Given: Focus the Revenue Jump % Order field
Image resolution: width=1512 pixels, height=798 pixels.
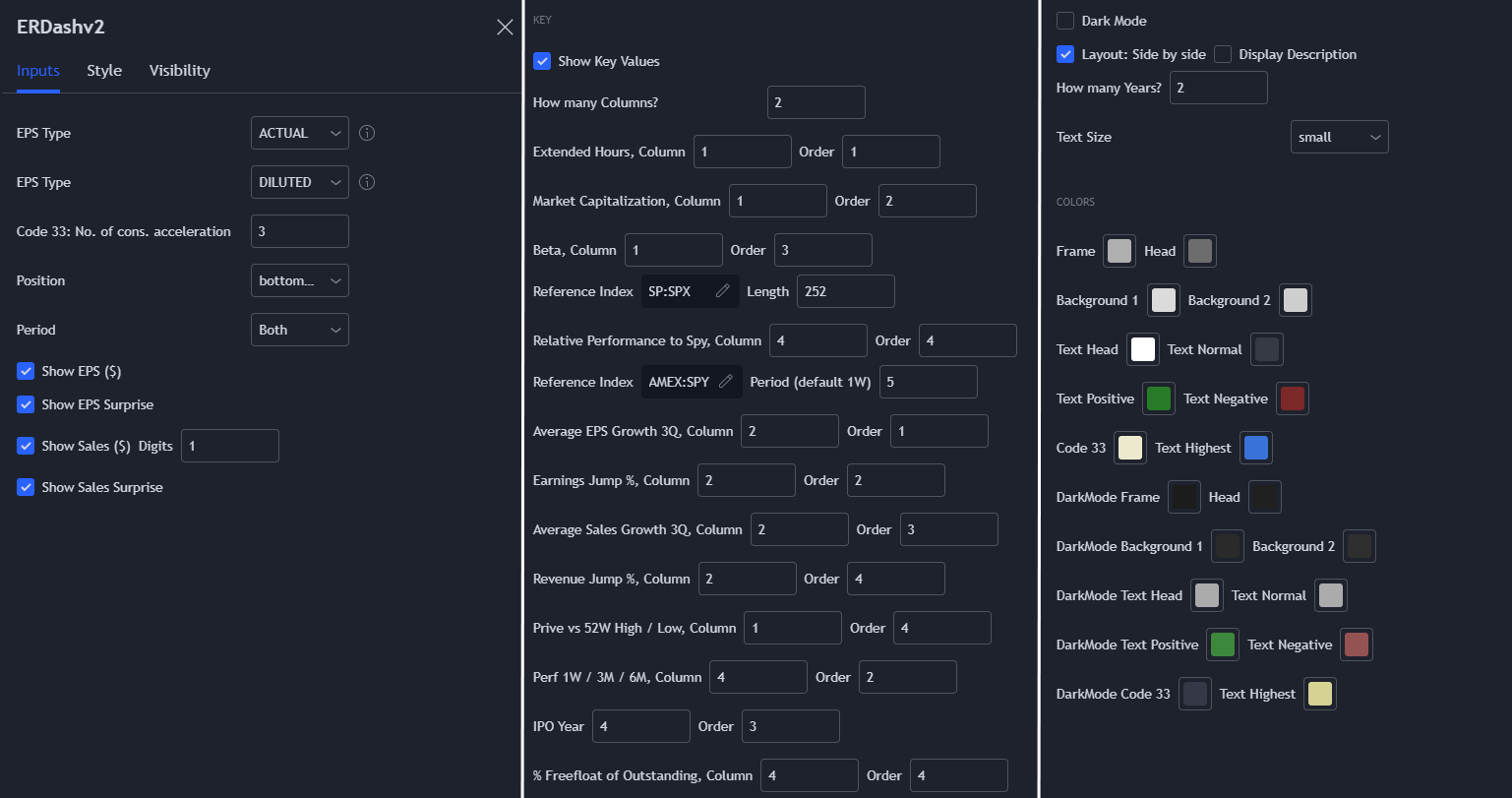Looking at the screenshot, I should coord(896,579).
